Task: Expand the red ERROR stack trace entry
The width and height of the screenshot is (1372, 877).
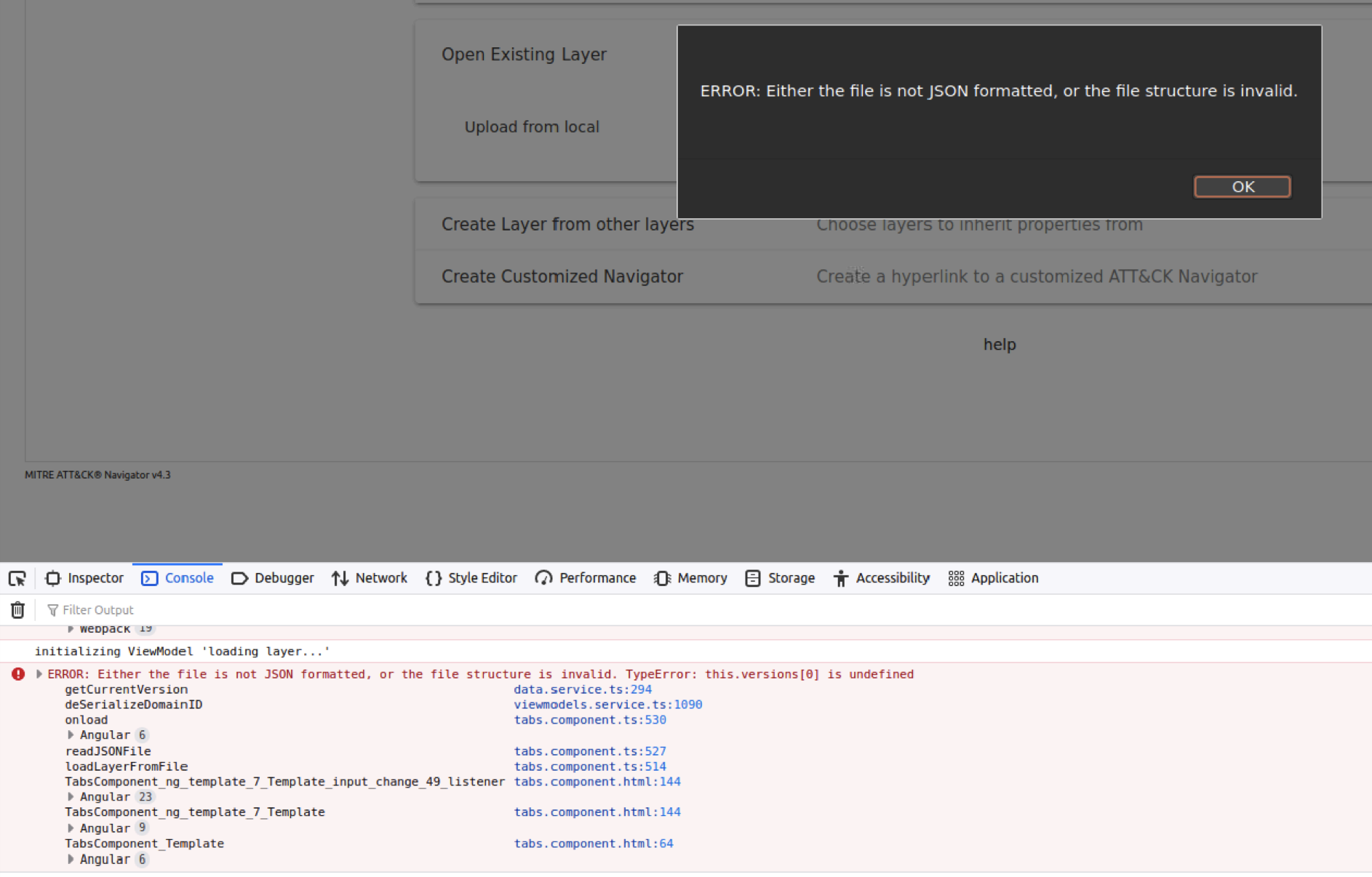Action: (39, 674)
